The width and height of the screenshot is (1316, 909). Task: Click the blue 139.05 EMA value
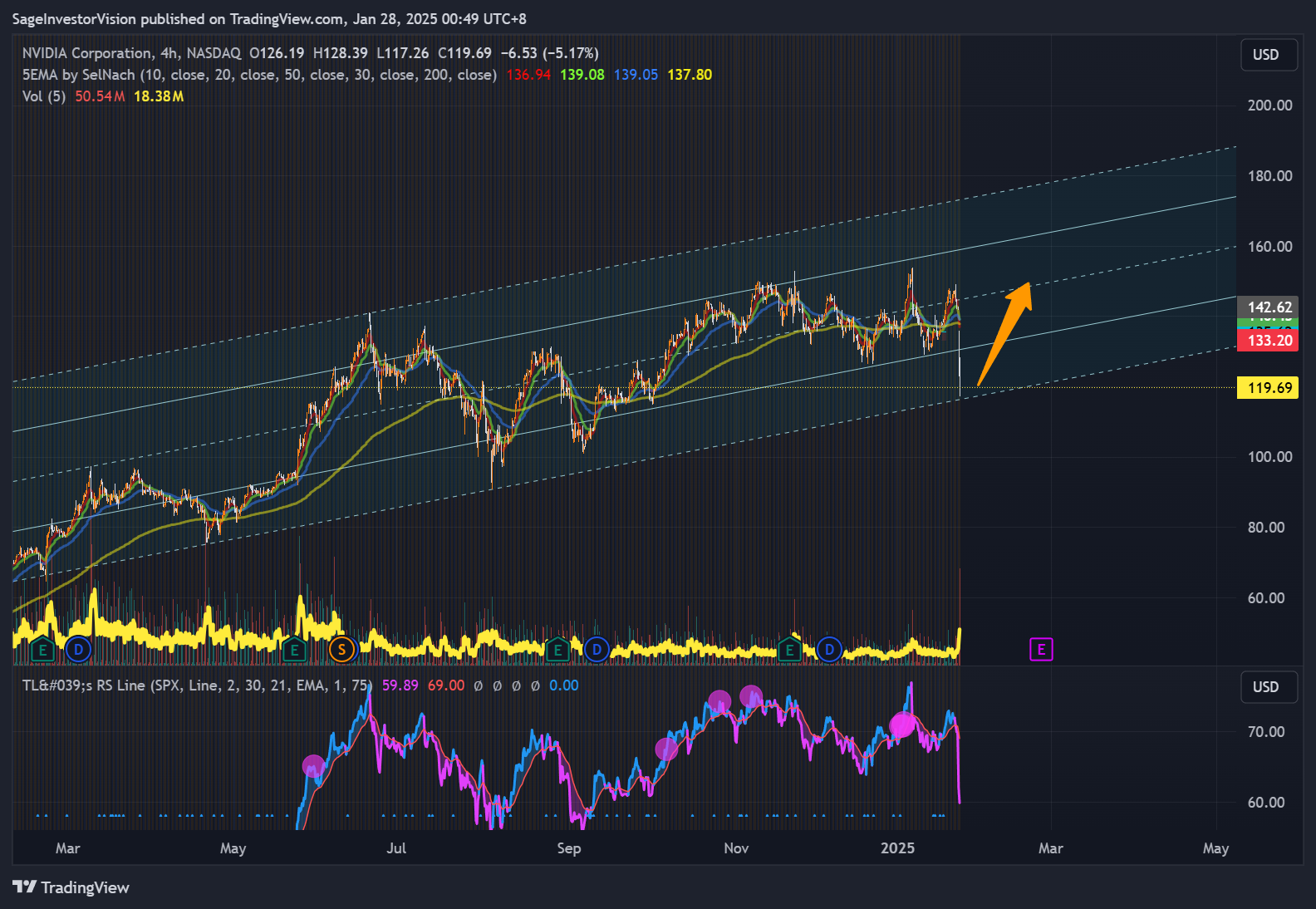coord(636,75)
